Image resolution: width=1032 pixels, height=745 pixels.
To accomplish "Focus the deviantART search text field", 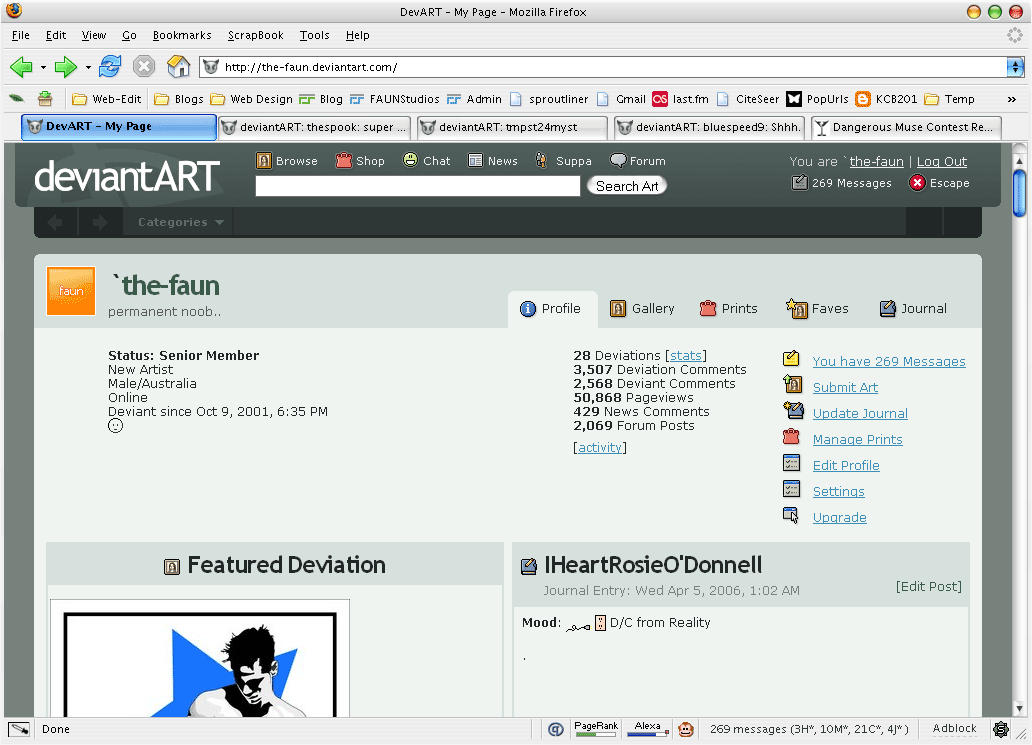I will pos(417,186).
